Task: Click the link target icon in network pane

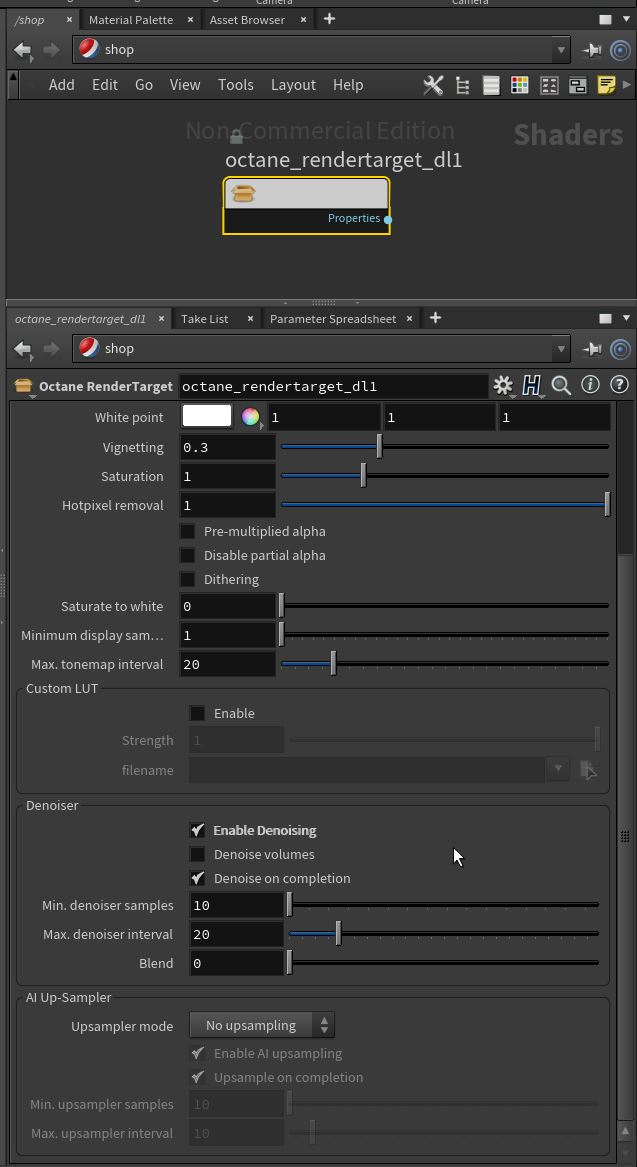Action: coord(620,50)
